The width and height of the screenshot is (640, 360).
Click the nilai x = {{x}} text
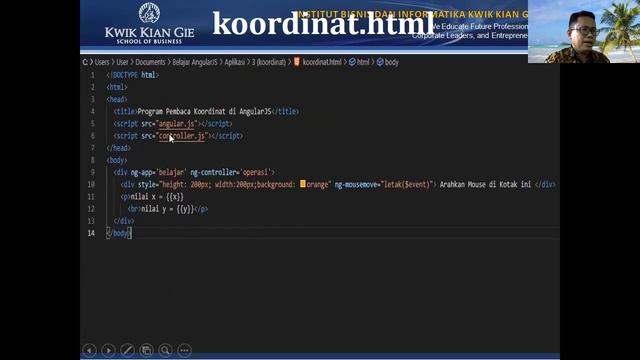tap(157, 197)
